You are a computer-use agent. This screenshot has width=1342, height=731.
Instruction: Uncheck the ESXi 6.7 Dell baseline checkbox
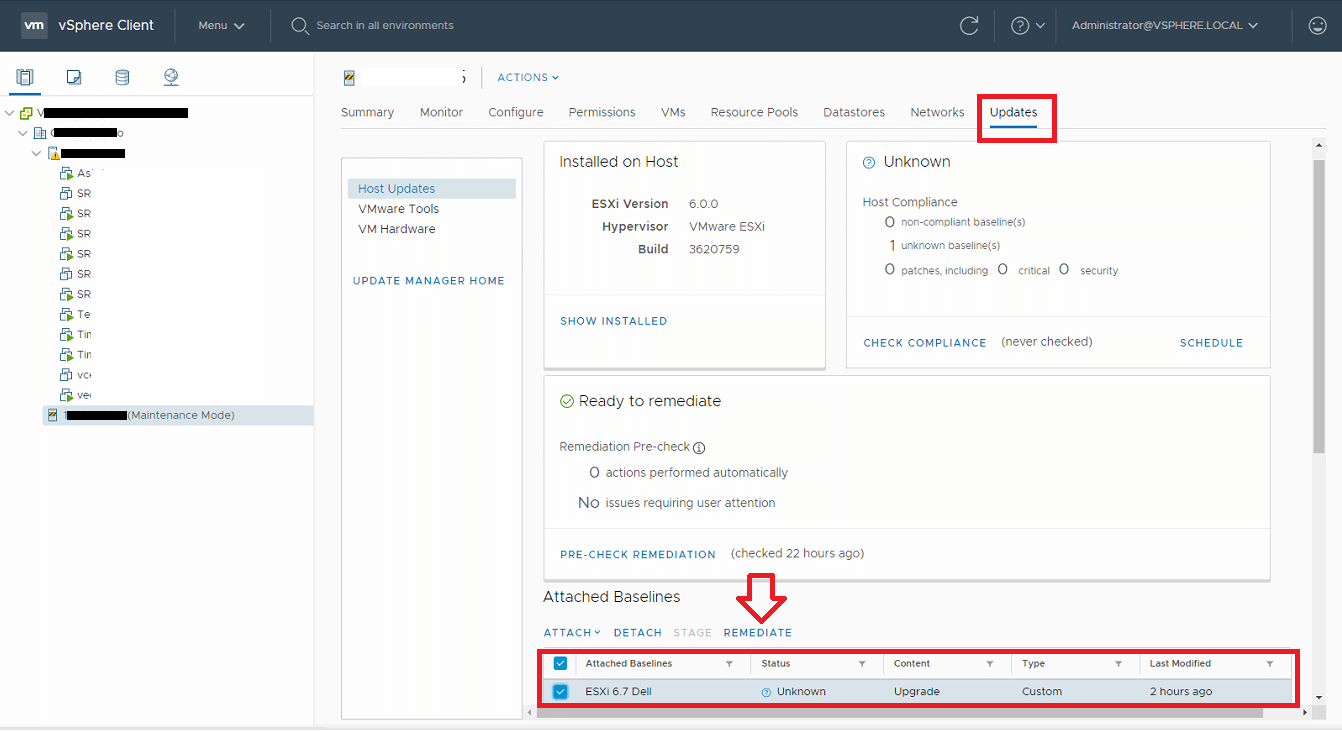tap(560, 692)
